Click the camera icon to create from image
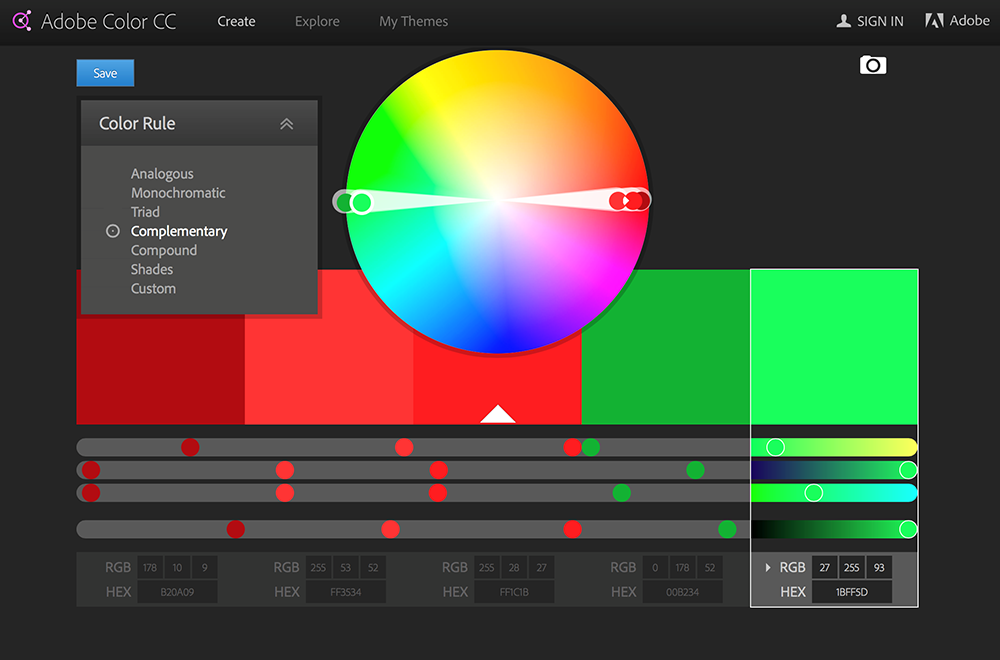 point(873,65)
